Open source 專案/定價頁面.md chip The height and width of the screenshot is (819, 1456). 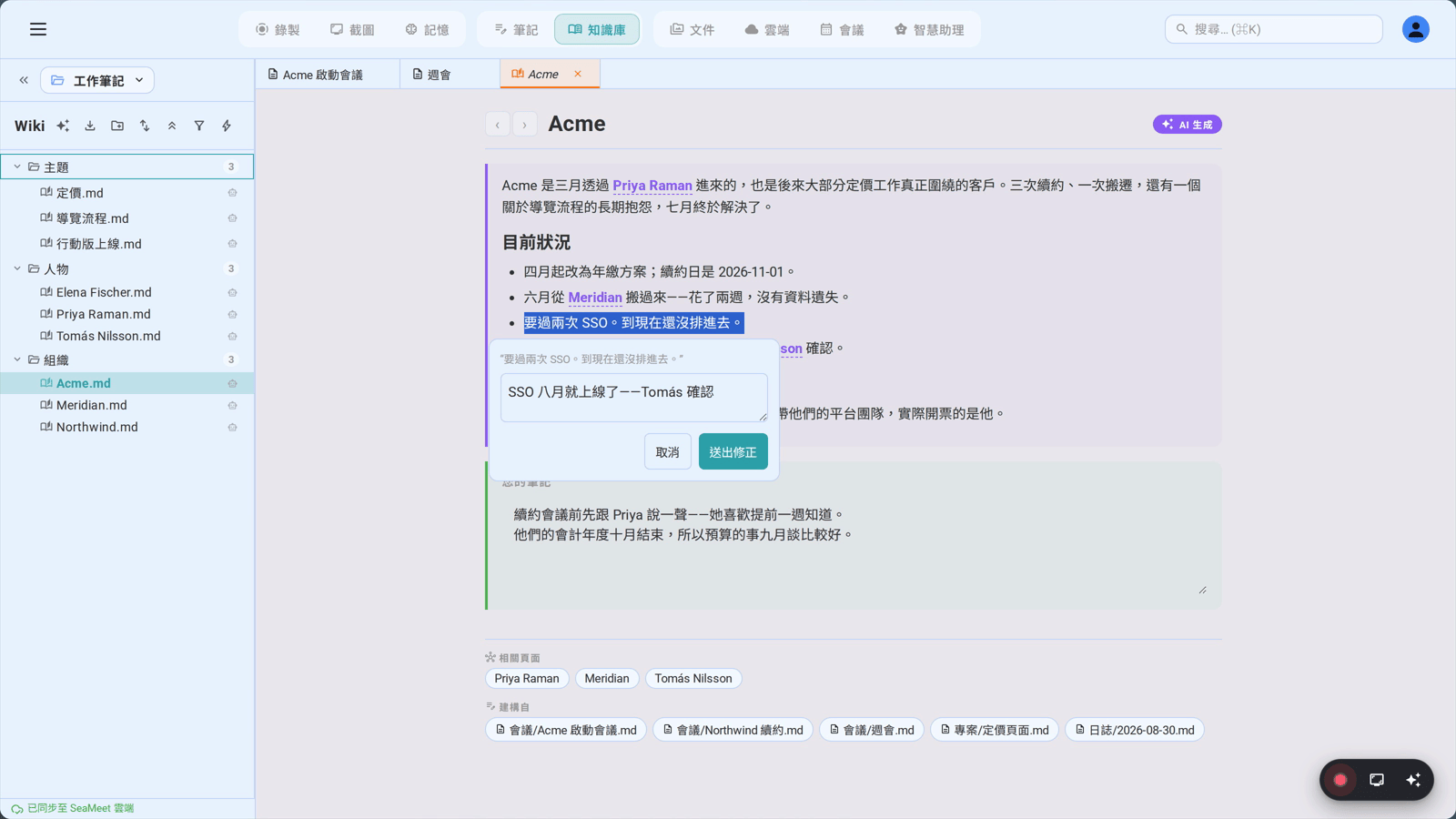[995, 730]
